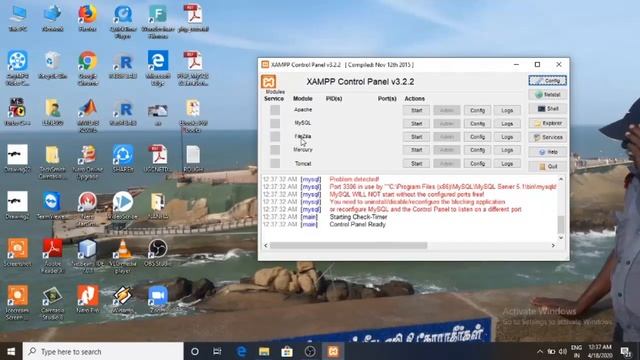Viewport: 640px width, 360px height.
Task: Toggle Mercury service checkbox
Action: 275,150
